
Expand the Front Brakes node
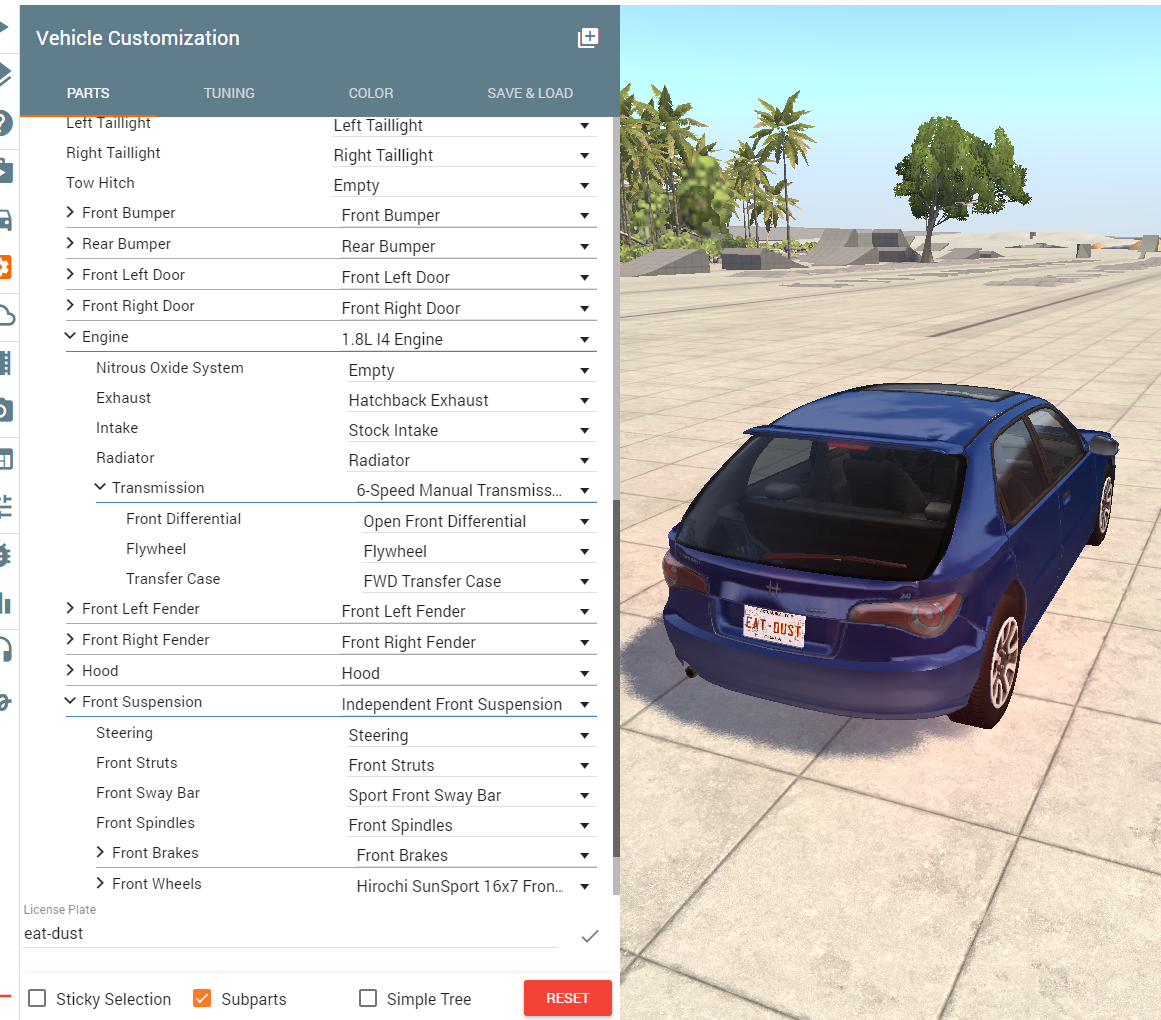tap(100, 852)
